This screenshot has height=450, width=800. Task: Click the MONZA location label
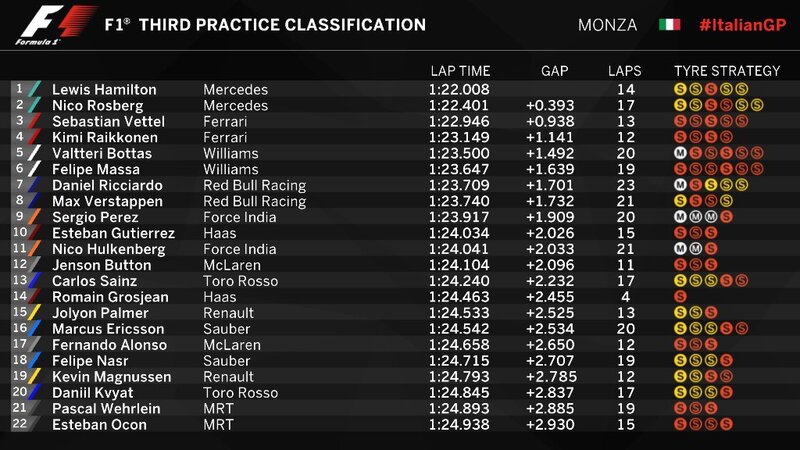pos(606,24)
